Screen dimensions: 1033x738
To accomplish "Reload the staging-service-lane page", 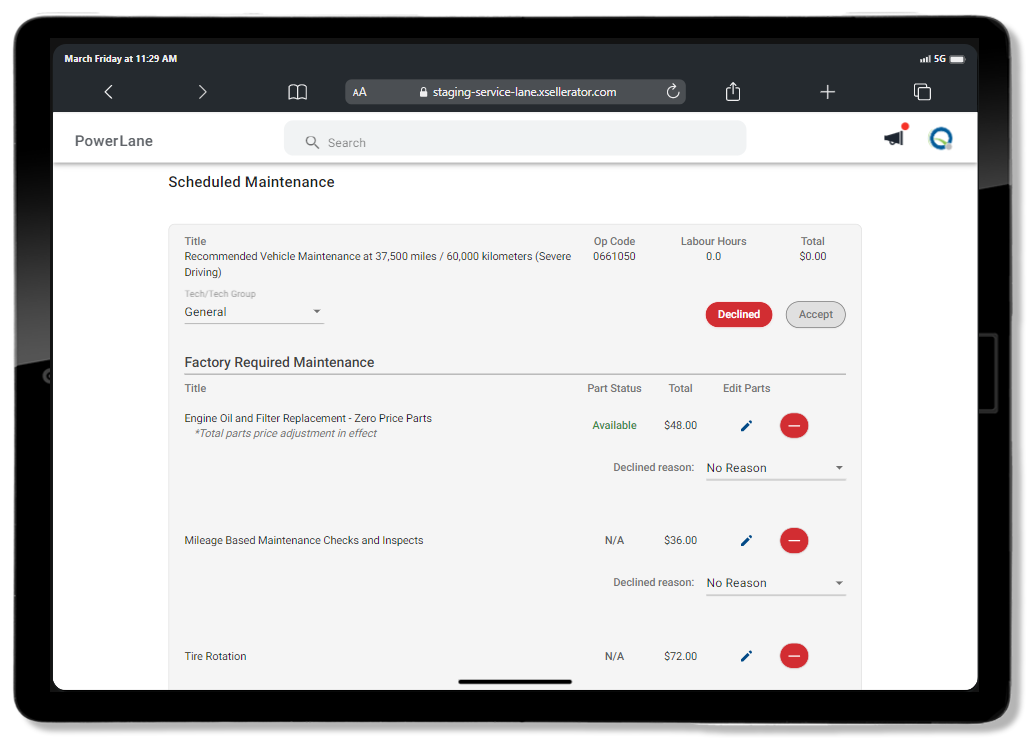I will click(672, 91).
